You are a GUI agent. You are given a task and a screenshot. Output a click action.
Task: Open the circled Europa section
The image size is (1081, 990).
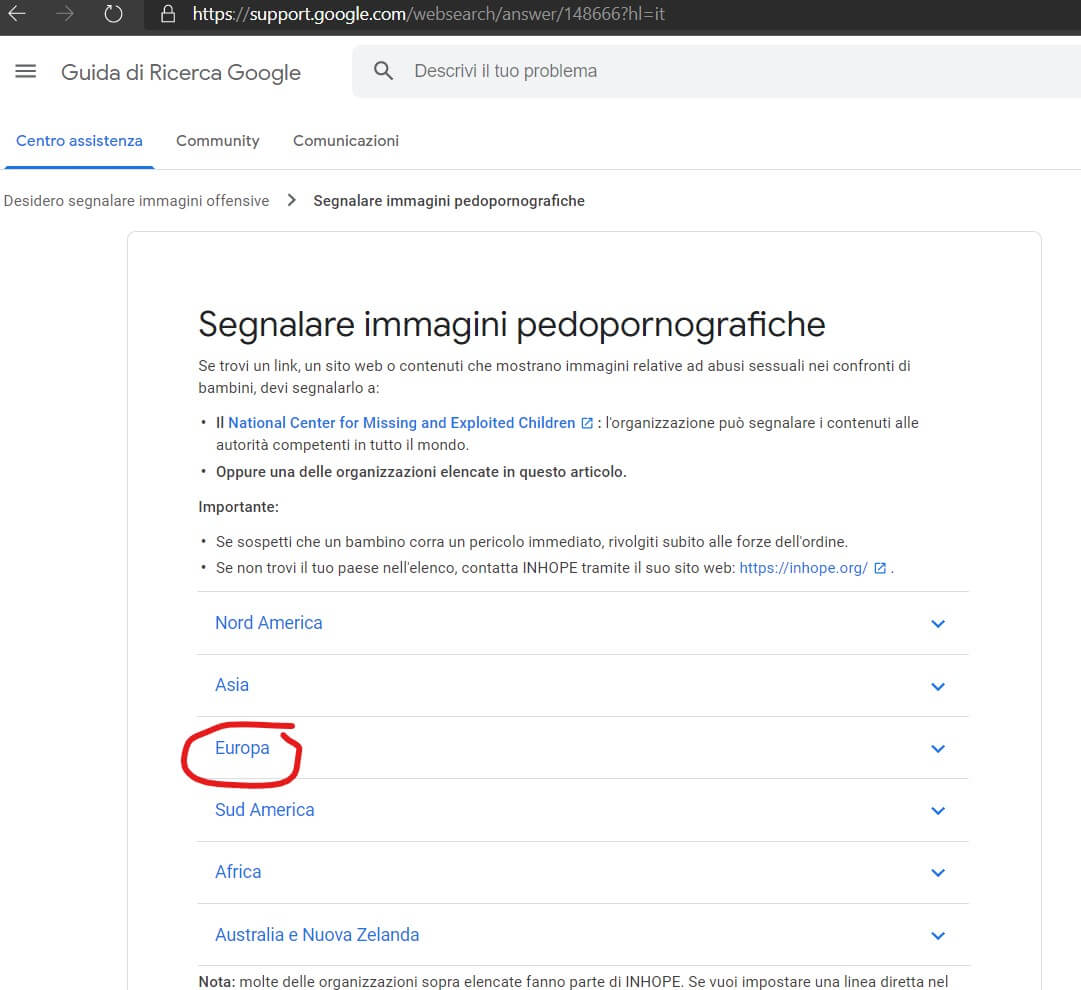point(242,748)
